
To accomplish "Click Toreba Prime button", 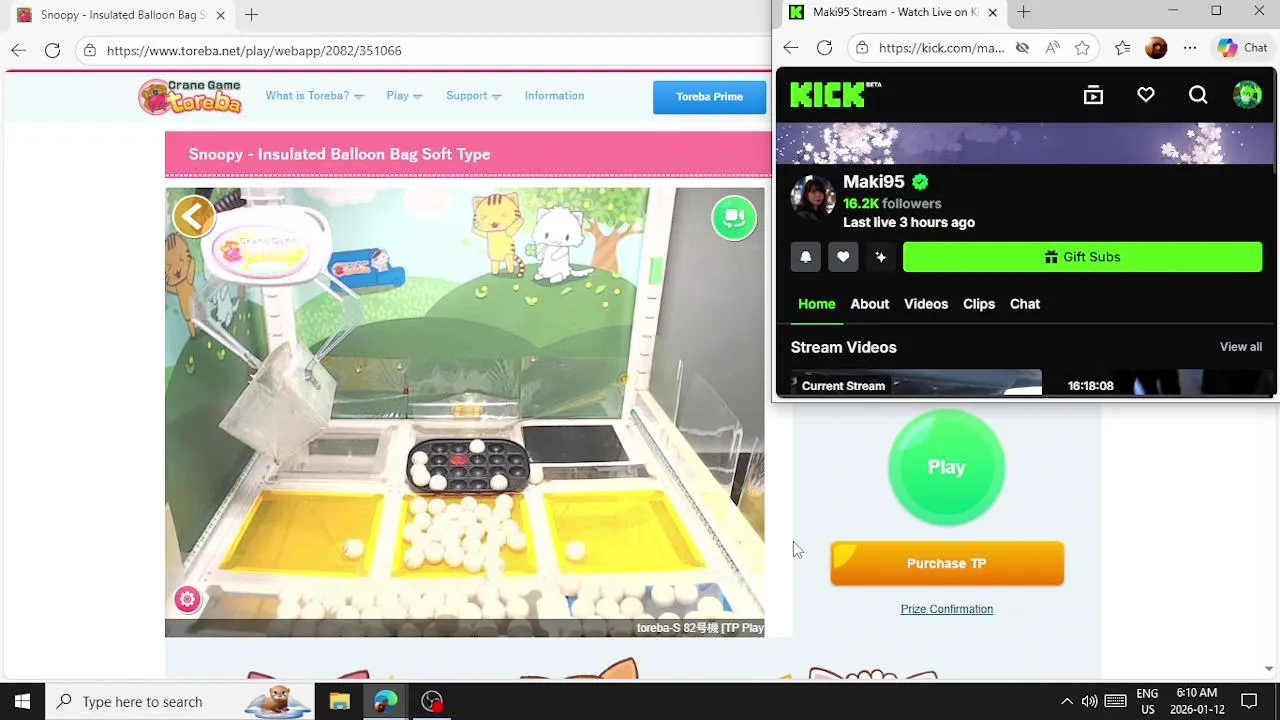I will (709, 97).
